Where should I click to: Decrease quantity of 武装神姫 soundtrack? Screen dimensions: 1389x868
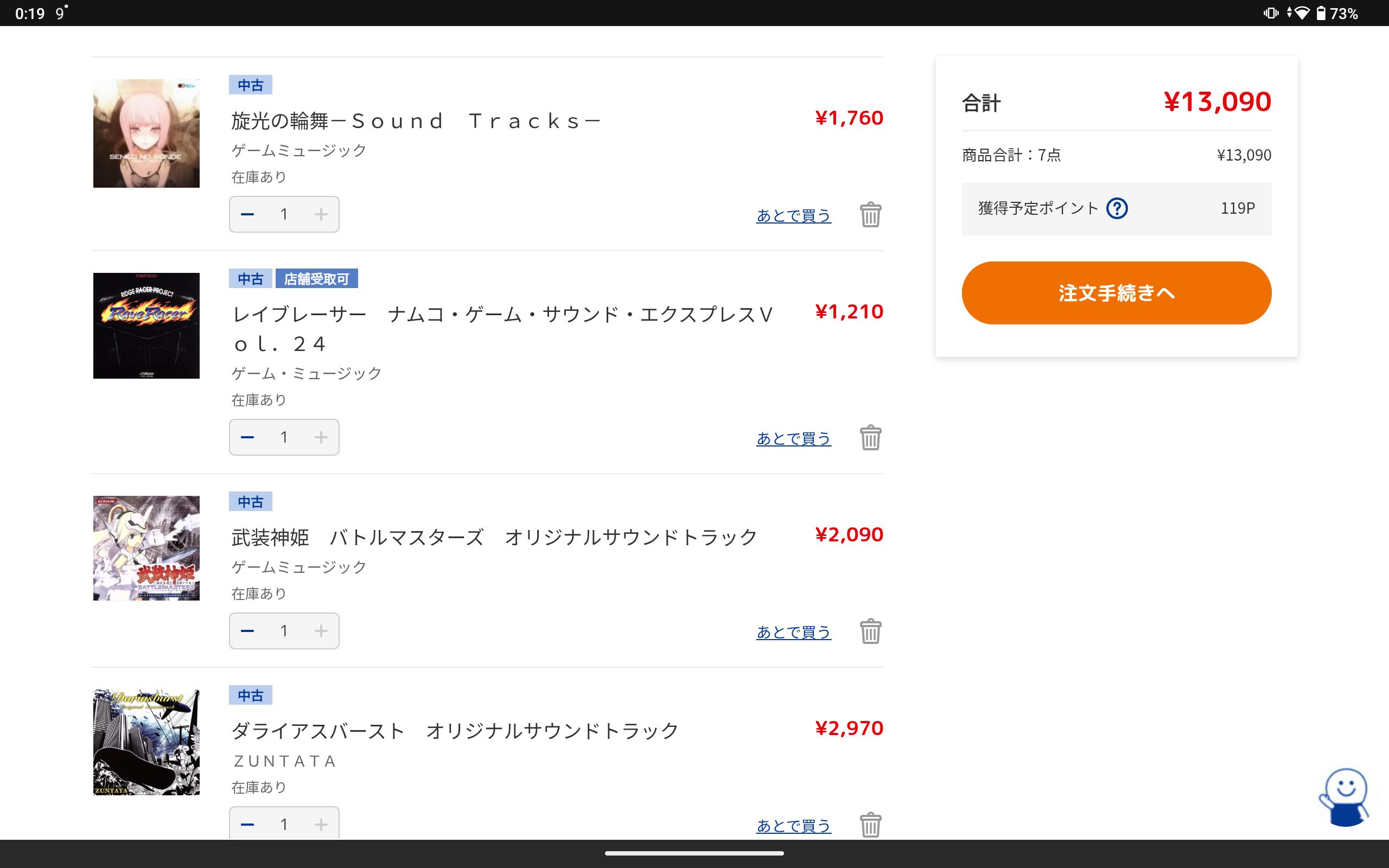(247, 631)
